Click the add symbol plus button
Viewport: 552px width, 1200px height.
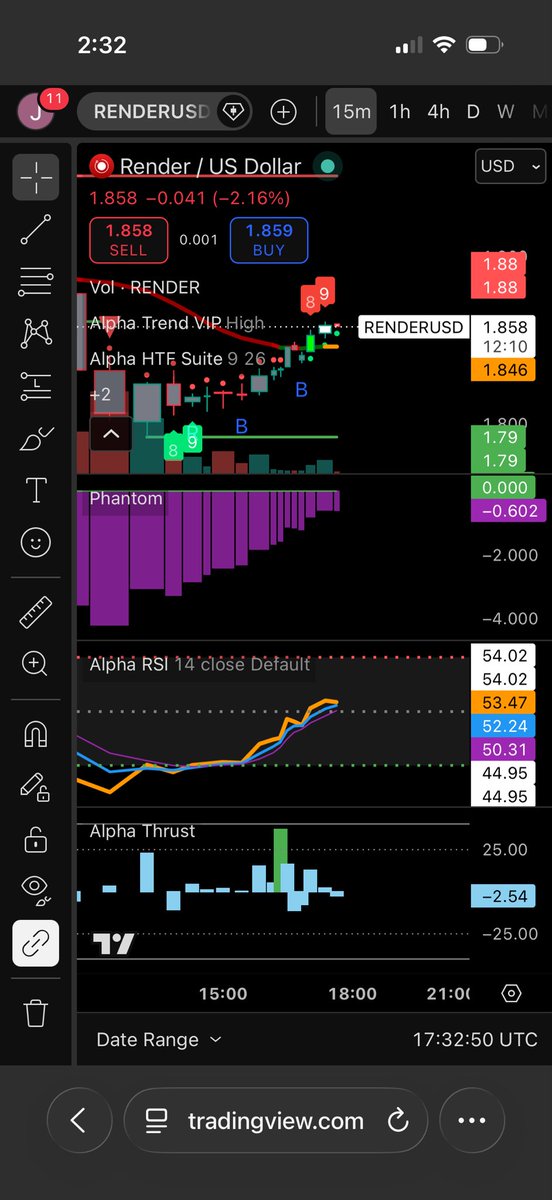coord(284,112)
